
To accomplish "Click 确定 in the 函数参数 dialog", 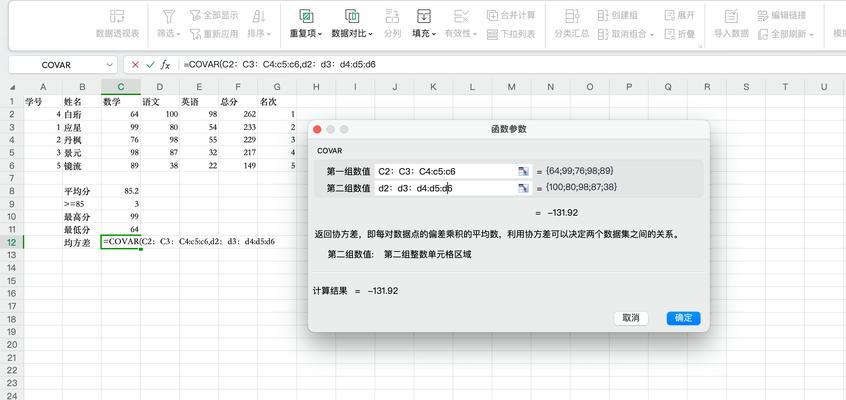I will point(683,318).
